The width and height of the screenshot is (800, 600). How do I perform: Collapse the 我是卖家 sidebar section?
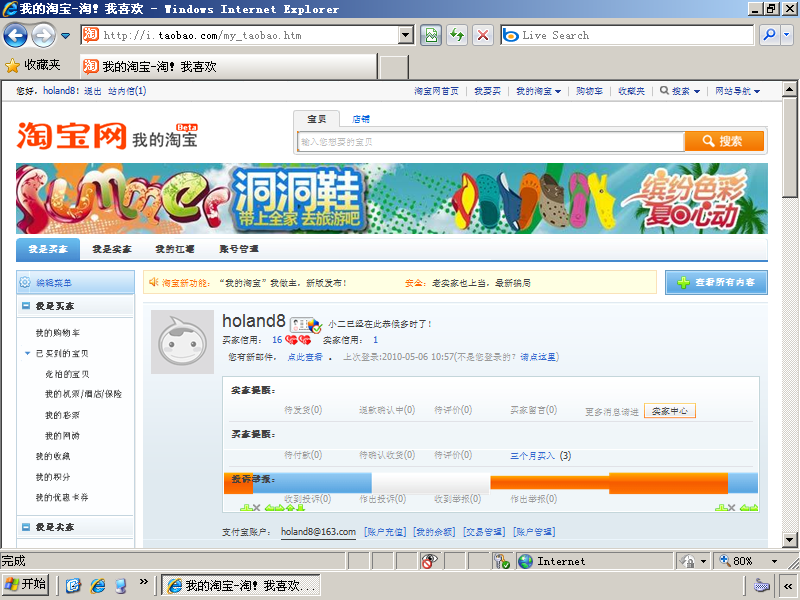[26, 527]
